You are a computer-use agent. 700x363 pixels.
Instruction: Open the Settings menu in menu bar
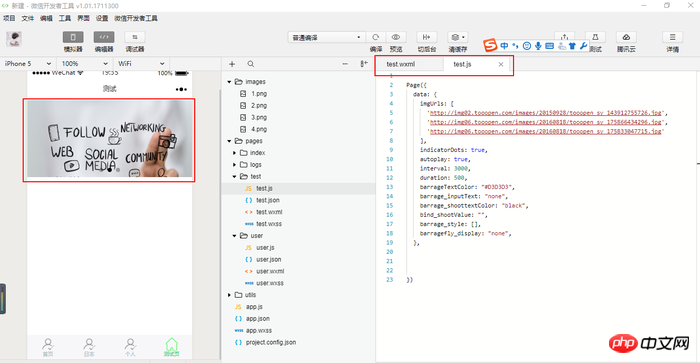click(102, 18)
